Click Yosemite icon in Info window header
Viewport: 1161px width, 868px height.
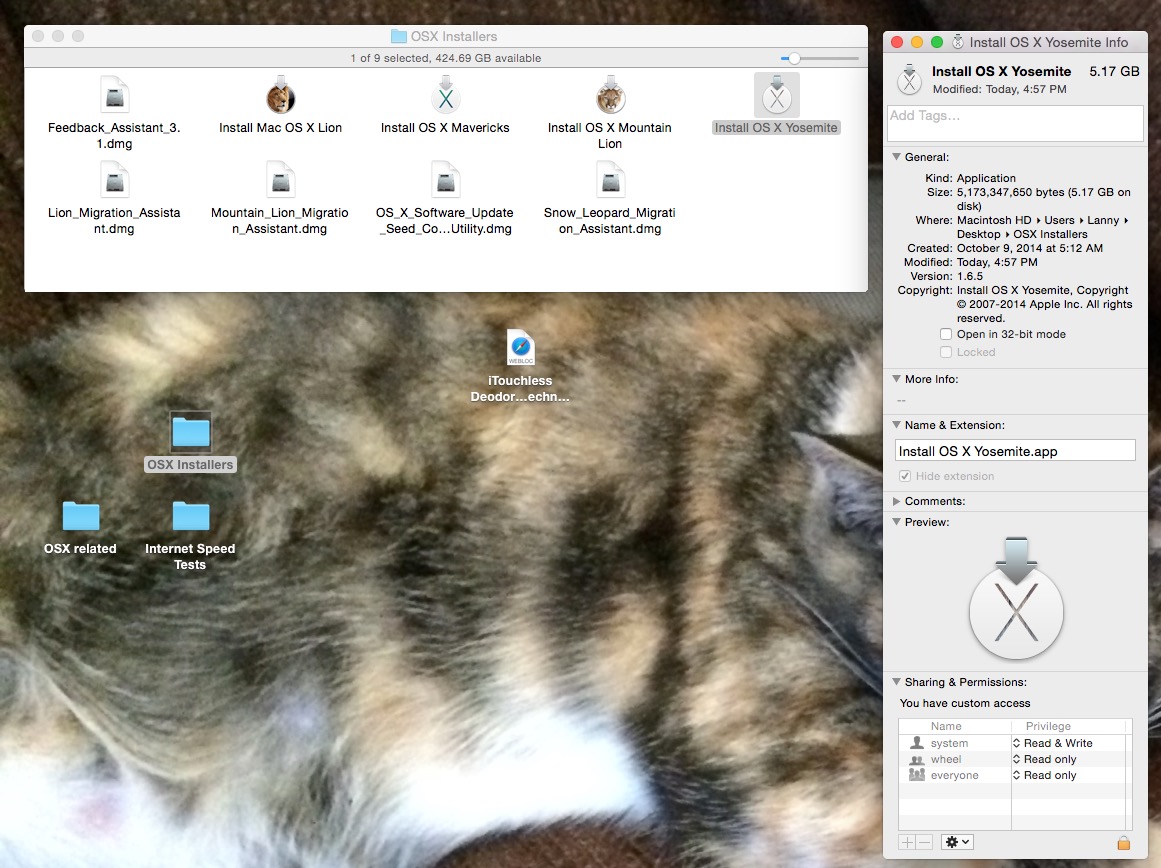(909, 79)
